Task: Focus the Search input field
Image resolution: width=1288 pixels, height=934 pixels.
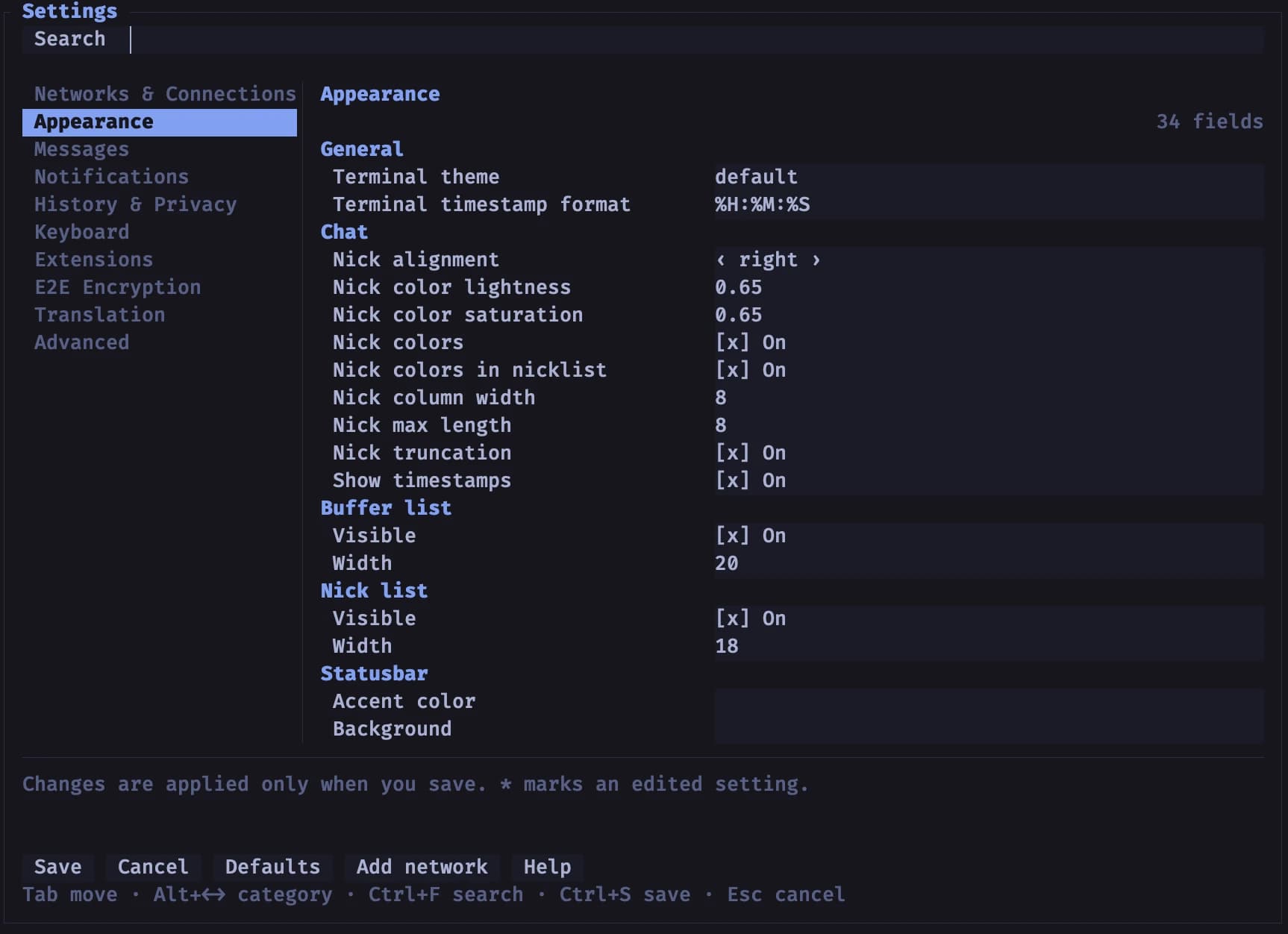Action: pyautogui.click(x=695, y=40)
